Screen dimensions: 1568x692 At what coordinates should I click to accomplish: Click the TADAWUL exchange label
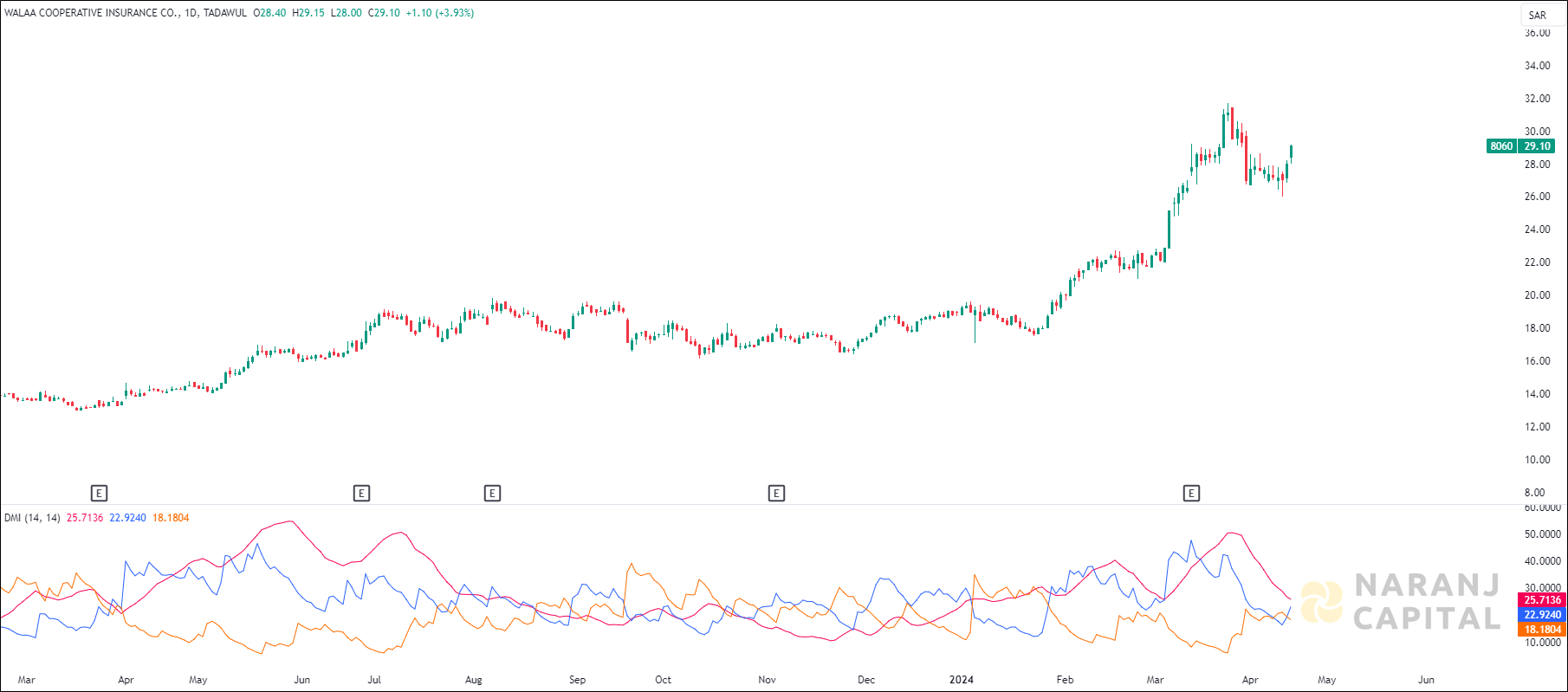point(224,13)
